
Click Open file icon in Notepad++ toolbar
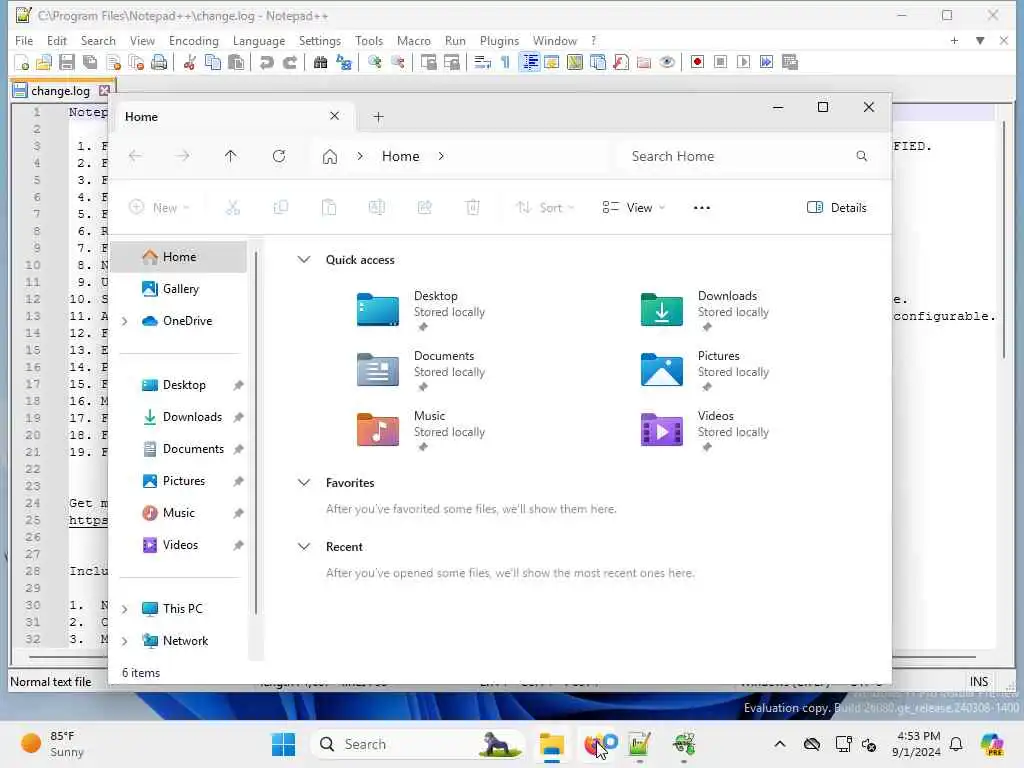(x=44, y=63)
